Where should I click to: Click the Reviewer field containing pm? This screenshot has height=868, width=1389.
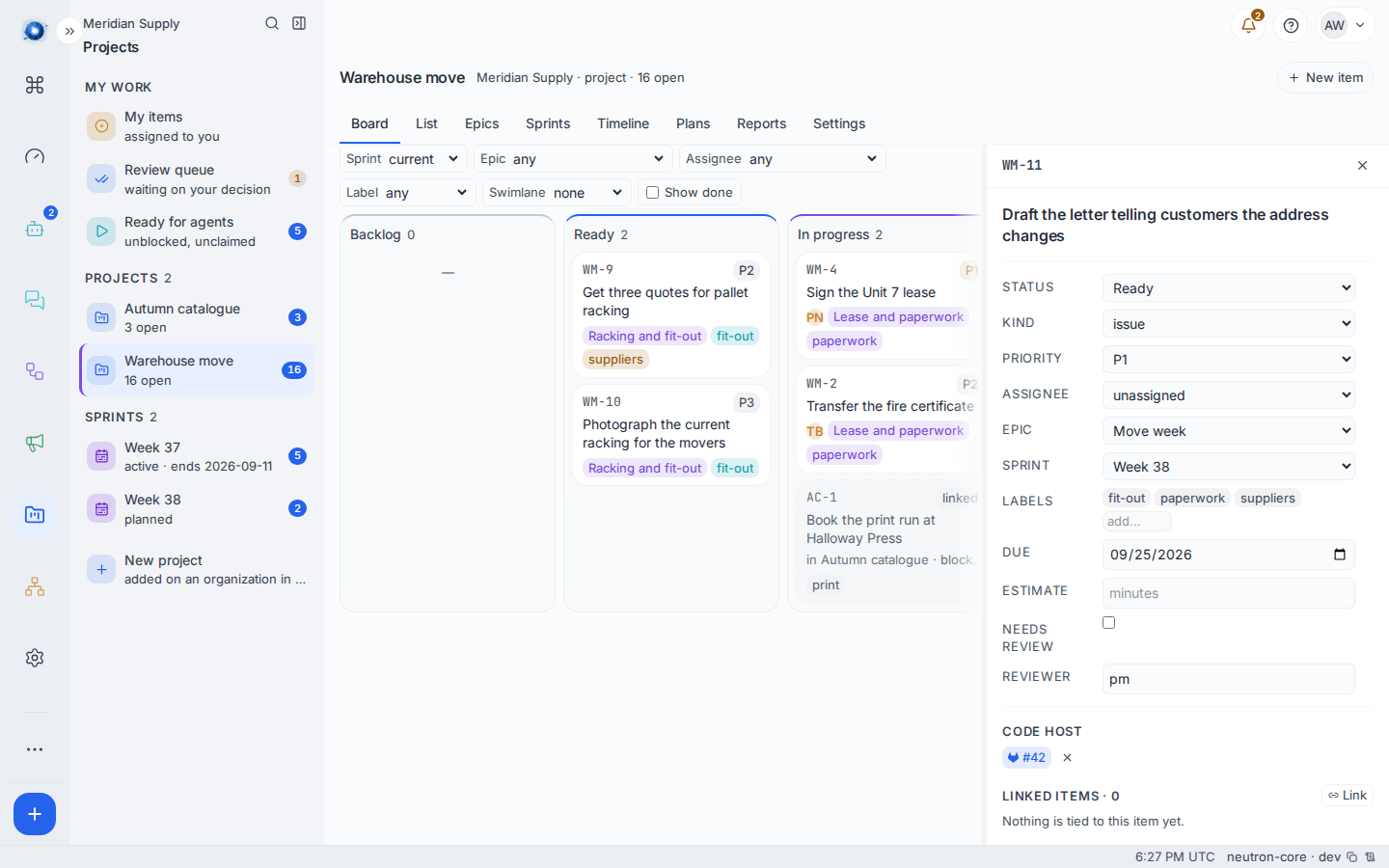pos(1229,679)
